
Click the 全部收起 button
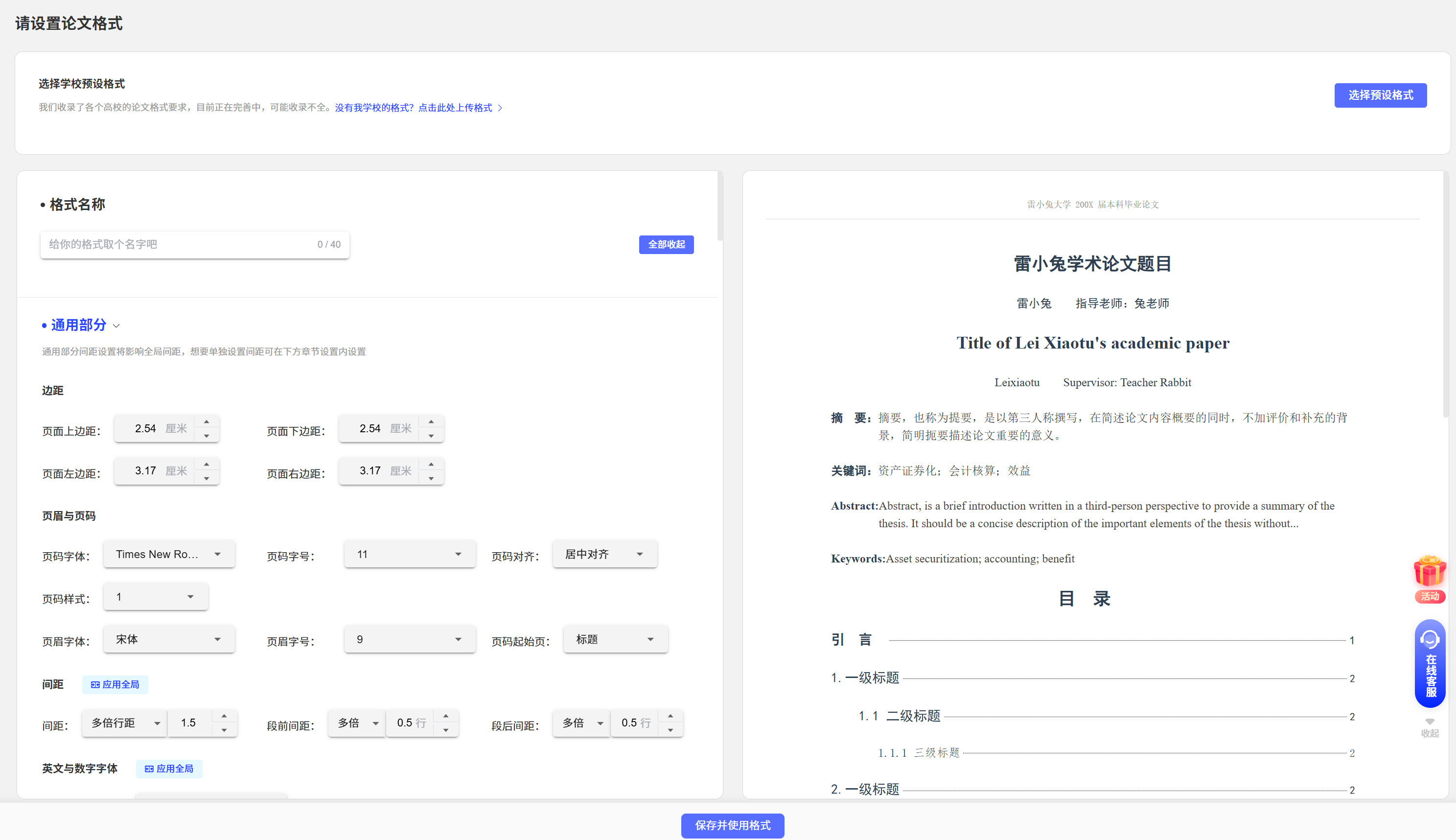[x=666, y=245]
